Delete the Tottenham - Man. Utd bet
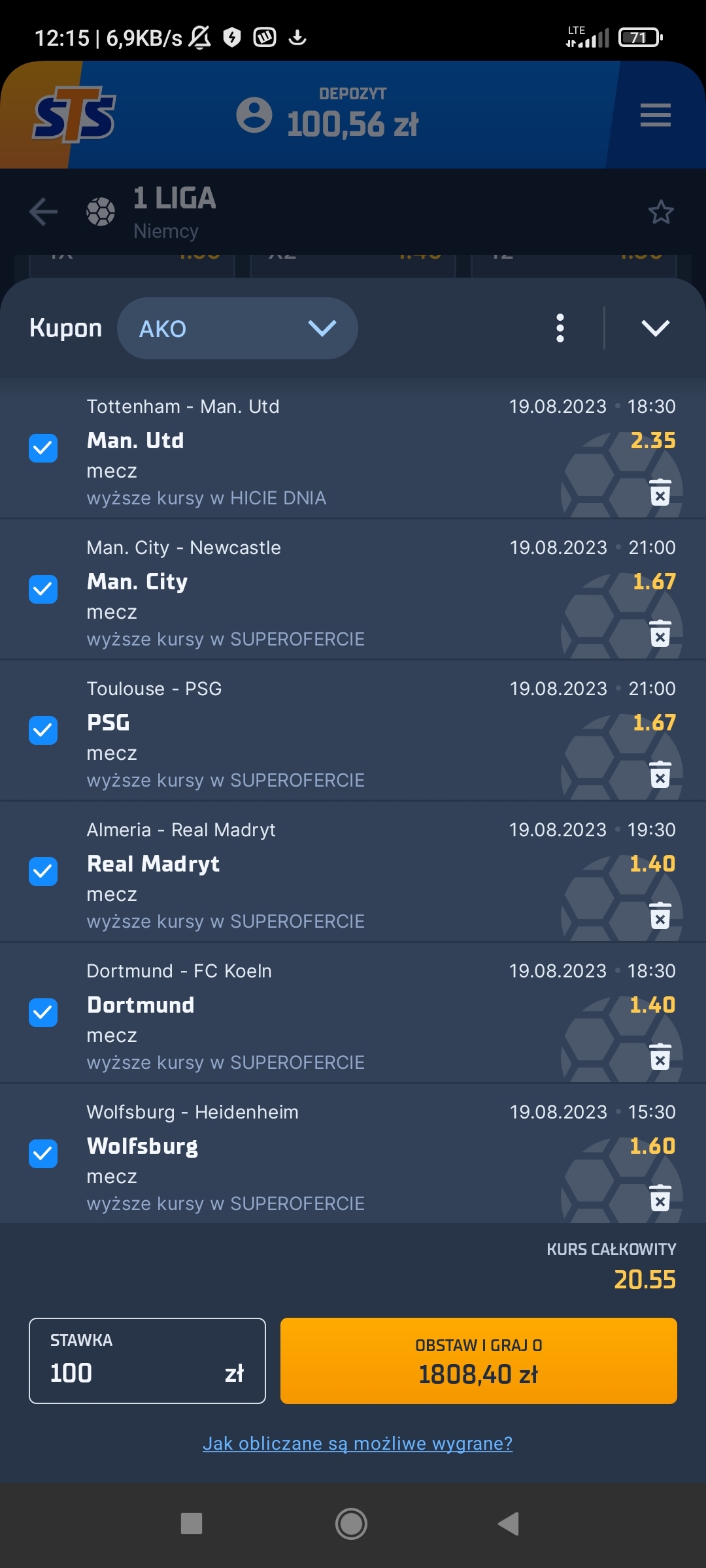 660,493
